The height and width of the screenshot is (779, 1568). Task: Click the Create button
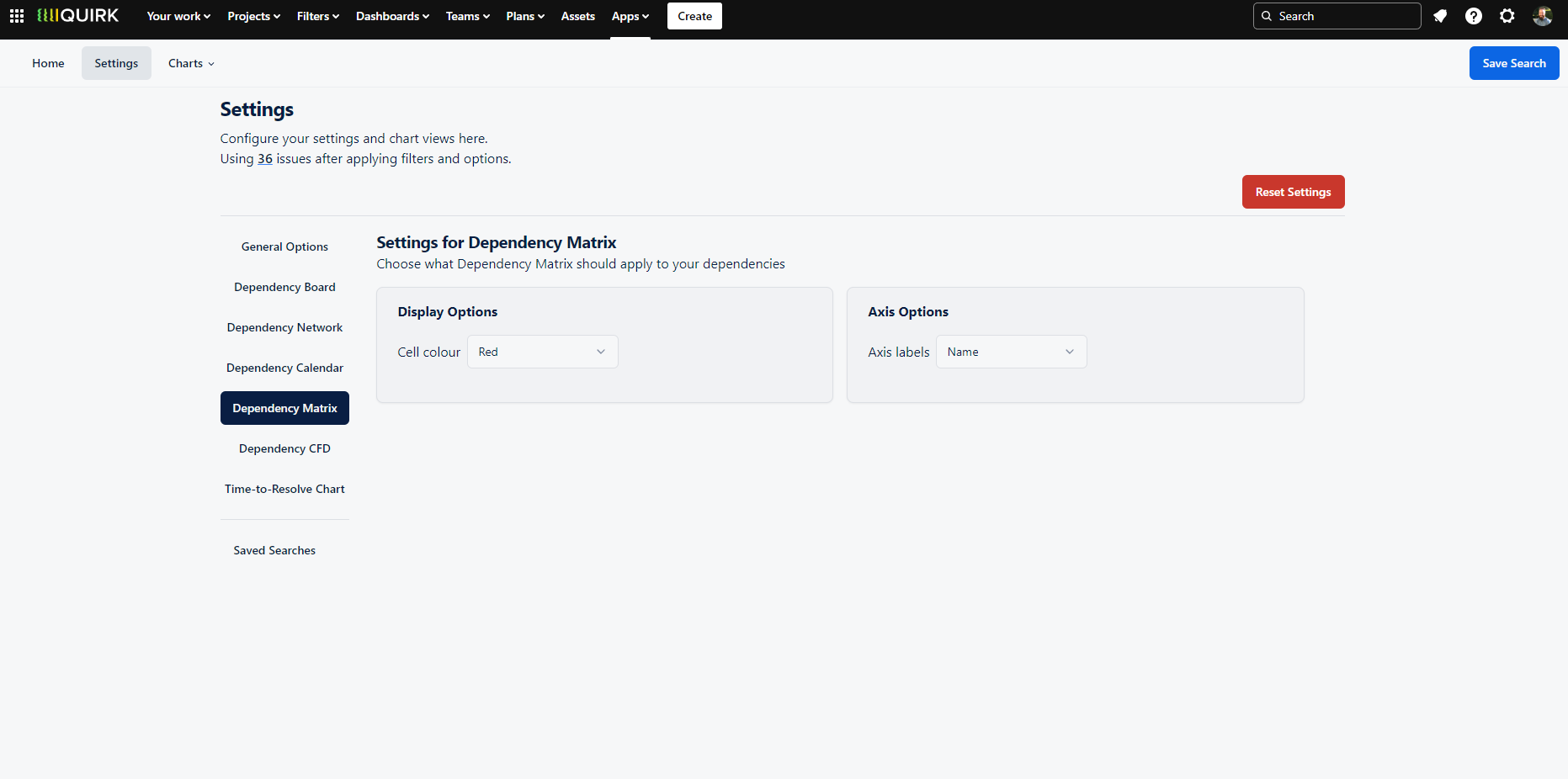[694, 16]
